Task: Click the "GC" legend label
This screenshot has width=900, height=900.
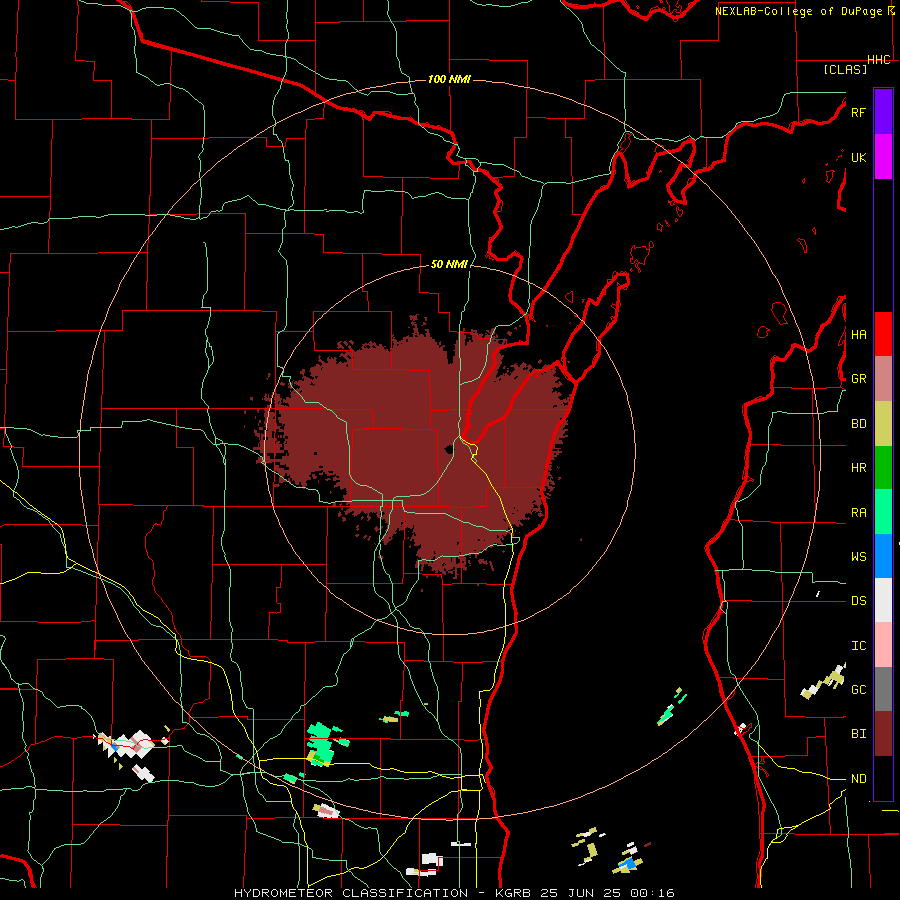Action: click(858, 690)
